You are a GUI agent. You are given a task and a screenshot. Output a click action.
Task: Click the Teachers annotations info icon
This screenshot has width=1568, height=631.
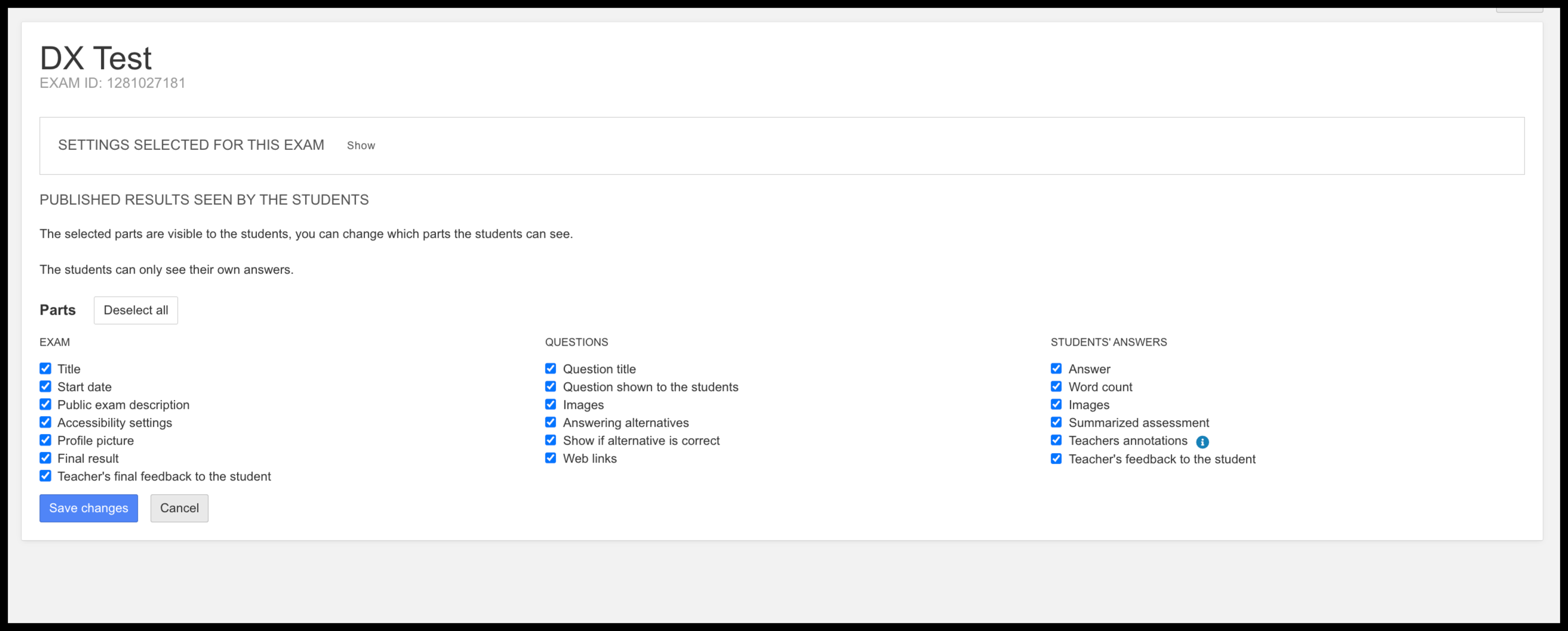pos(1202,442)
